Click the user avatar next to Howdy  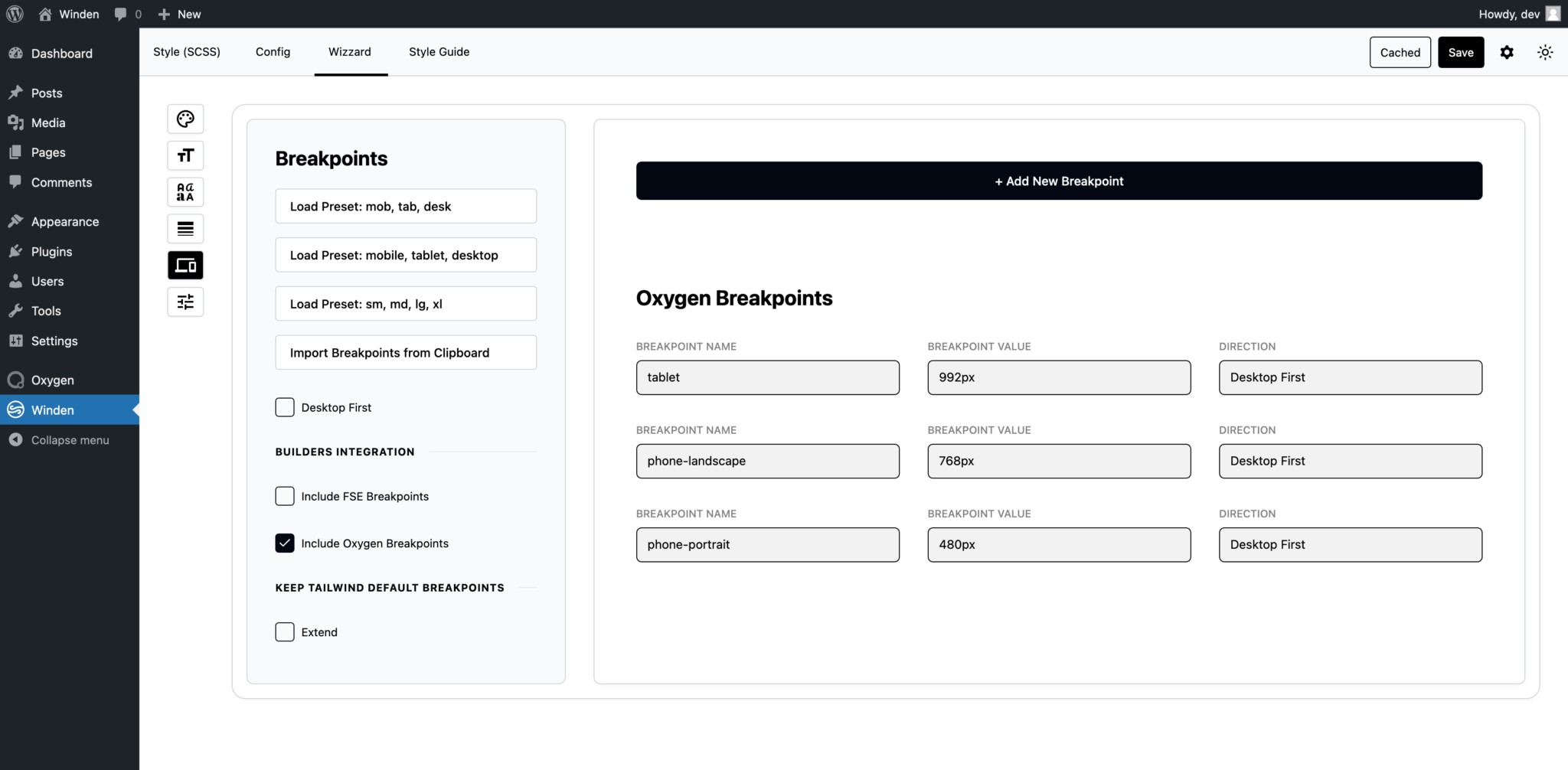coord(1553,14)
